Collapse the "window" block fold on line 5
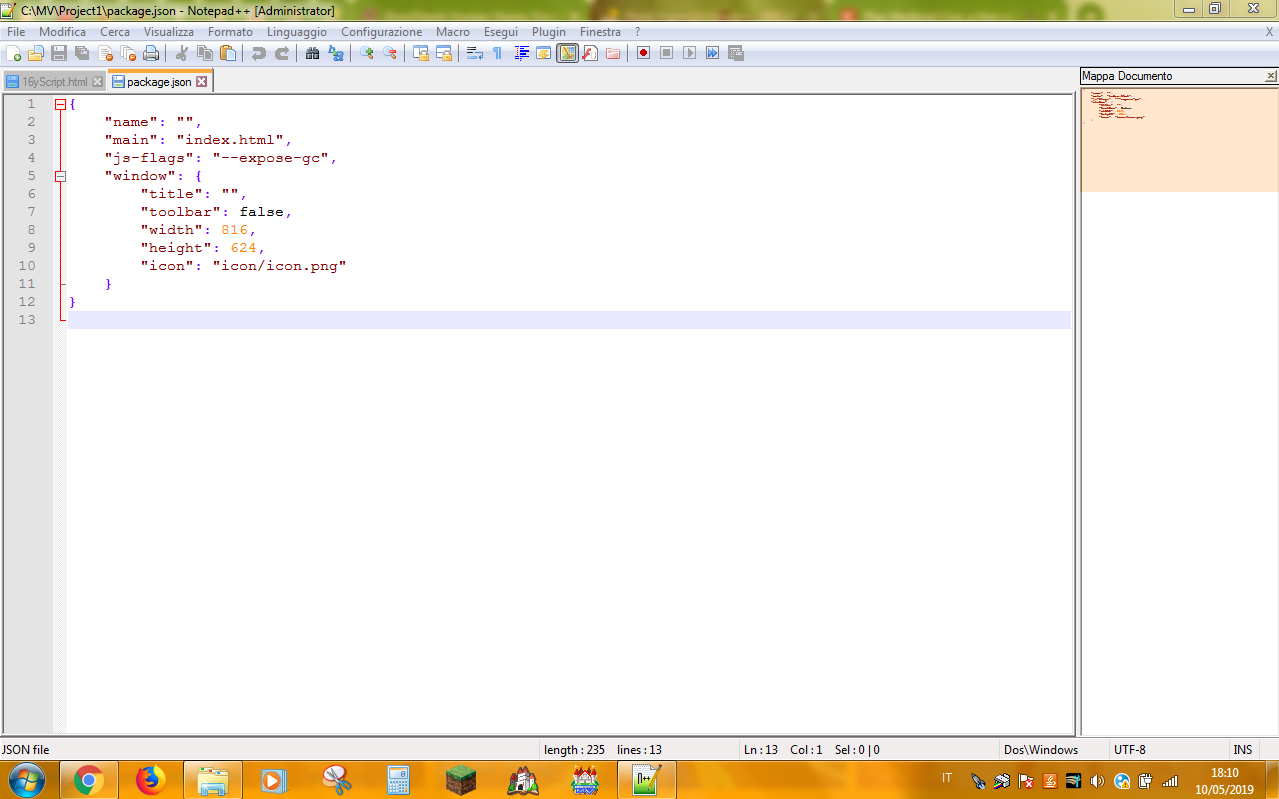 tap(60, 176)
